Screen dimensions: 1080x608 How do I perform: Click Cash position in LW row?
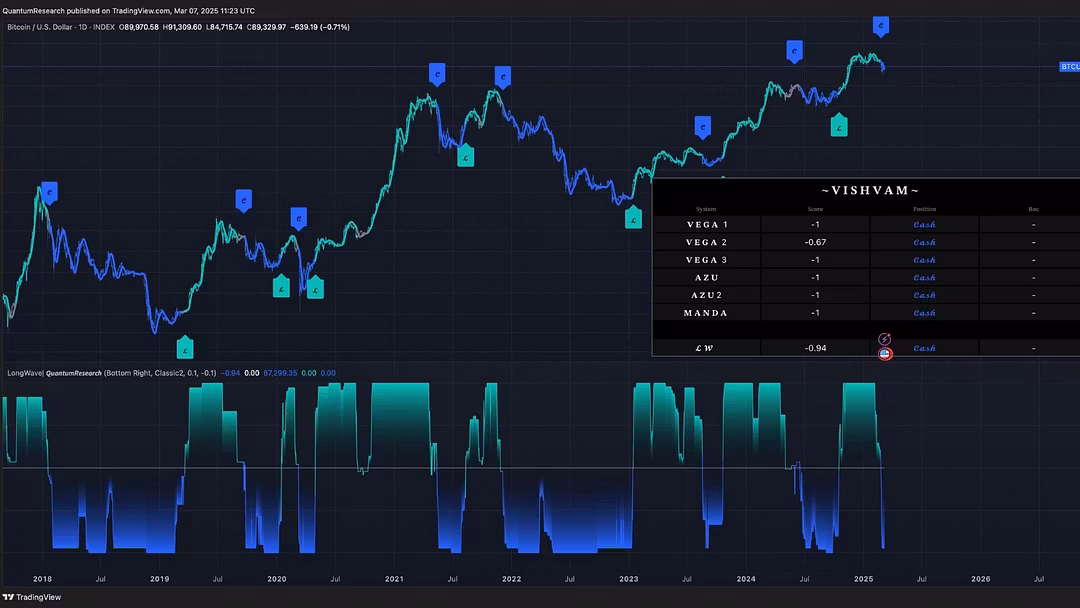click(x=924, y=348)
